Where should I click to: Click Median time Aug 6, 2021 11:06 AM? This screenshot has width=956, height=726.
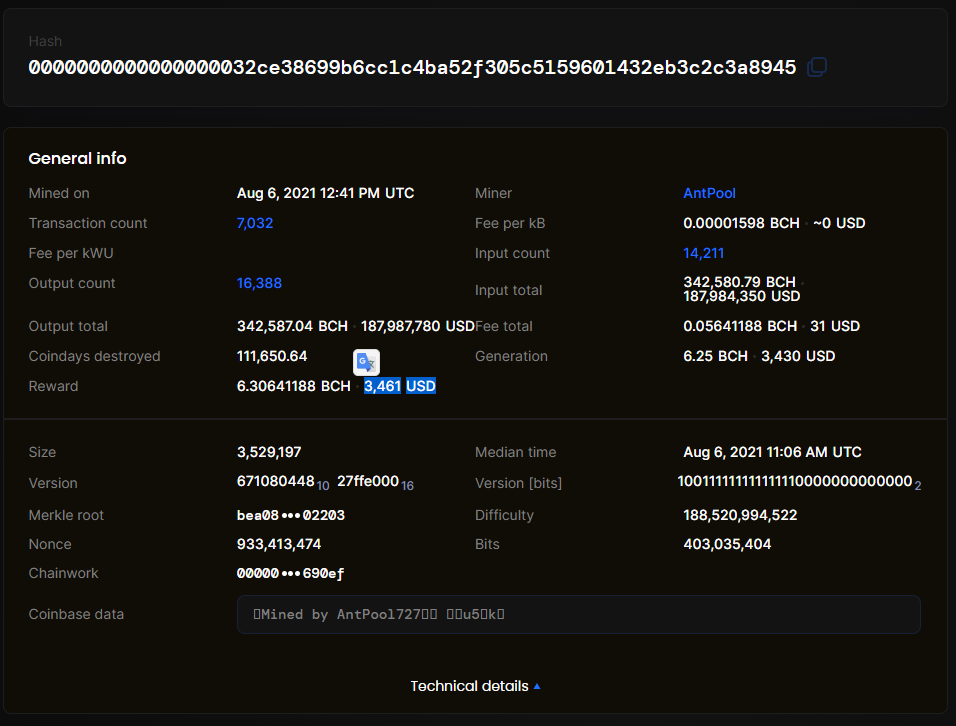[x=772, y=452]
